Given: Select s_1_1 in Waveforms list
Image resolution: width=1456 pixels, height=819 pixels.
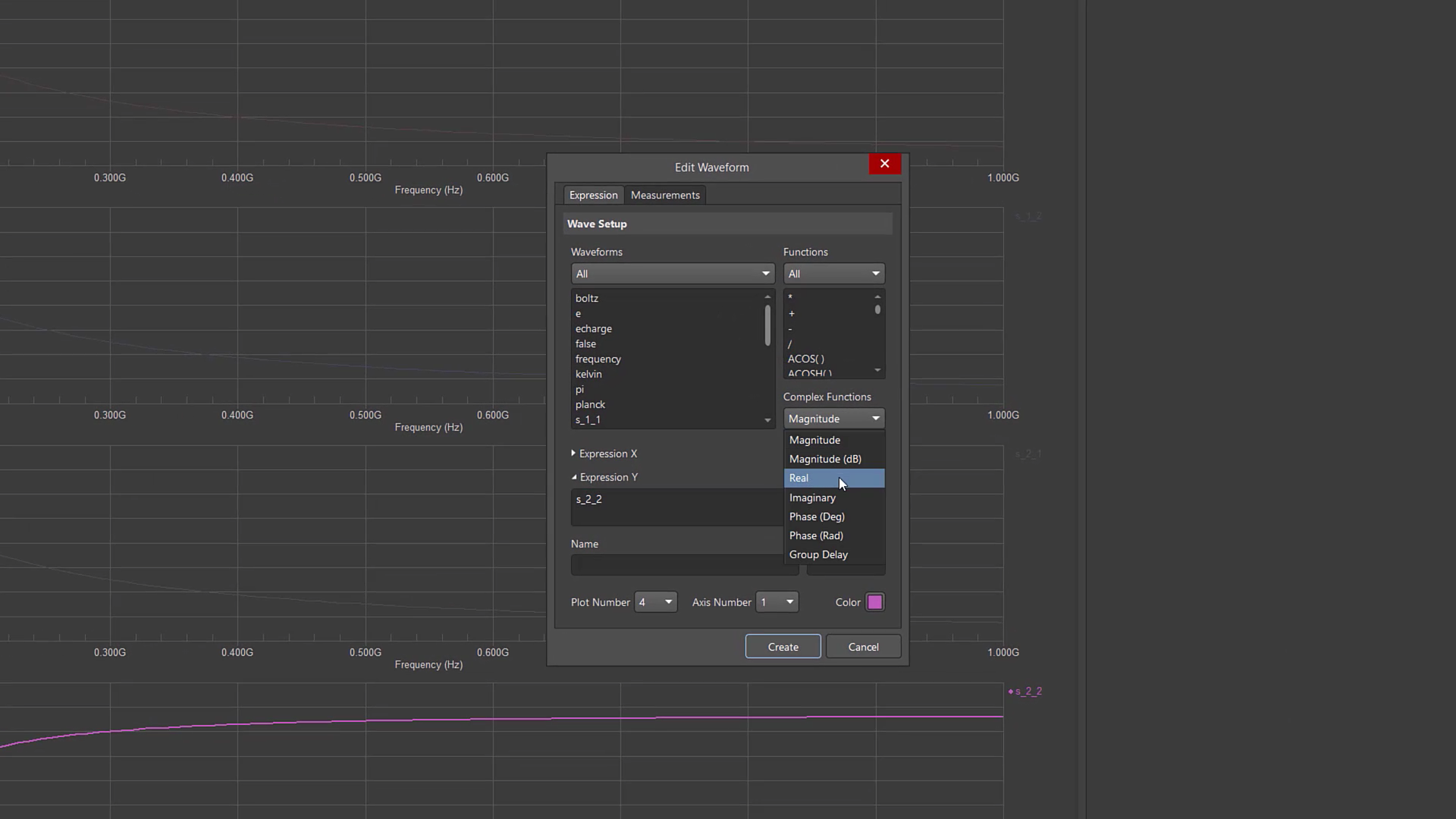Looking at the screenshot, I should 588,420.
